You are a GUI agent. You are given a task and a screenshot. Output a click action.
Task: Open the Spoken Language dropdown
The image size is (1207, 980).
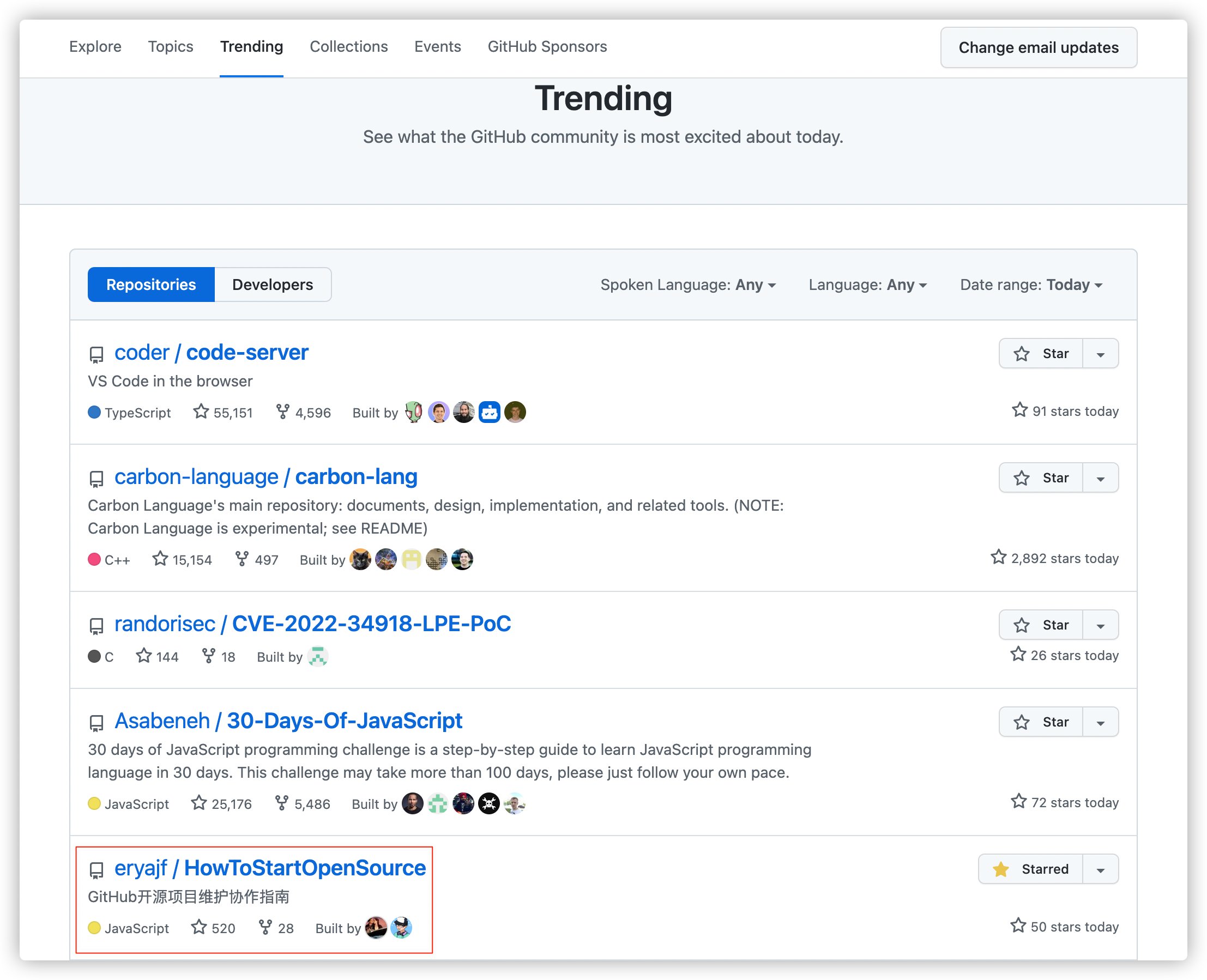coord(688,285)
